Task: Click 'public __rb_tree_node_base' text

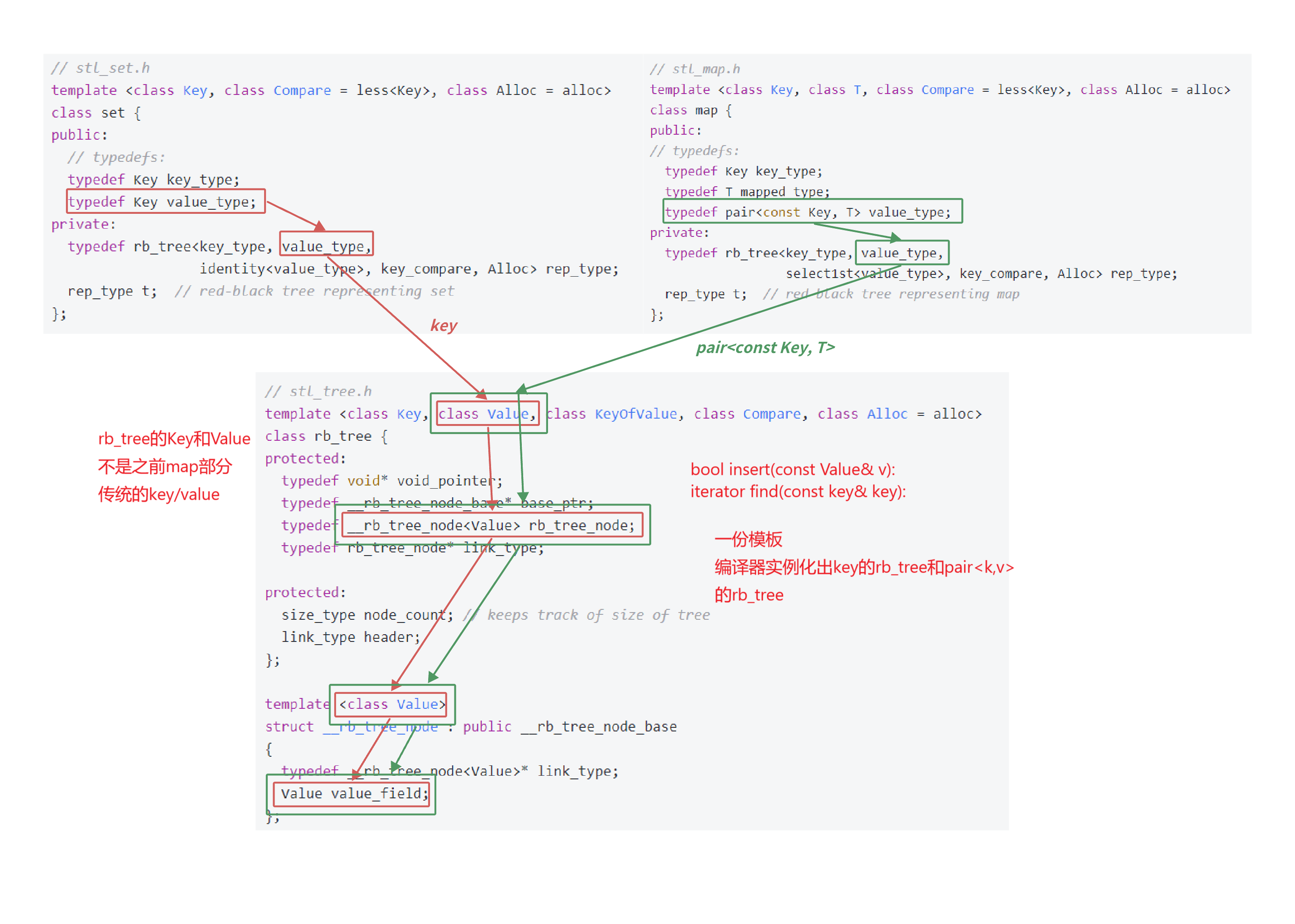Action: [x=570, y=726]
